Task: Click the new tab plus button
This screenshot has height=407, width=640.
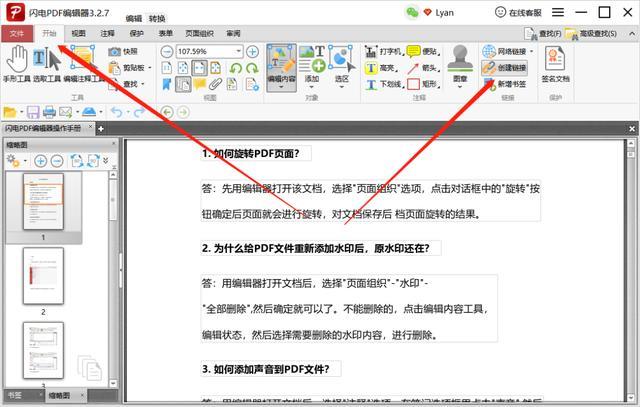Action: (100, 129)
